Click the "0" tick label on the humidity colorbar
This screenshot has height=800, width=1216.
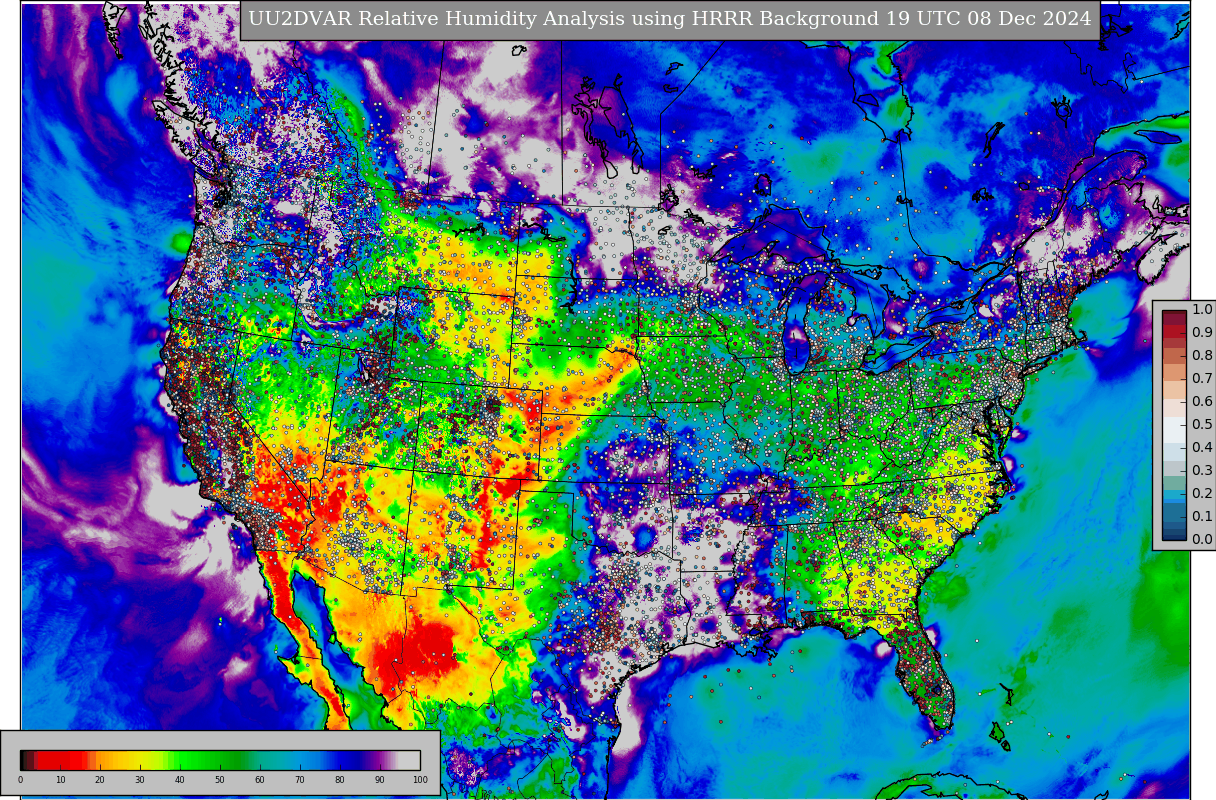point(20,780)
